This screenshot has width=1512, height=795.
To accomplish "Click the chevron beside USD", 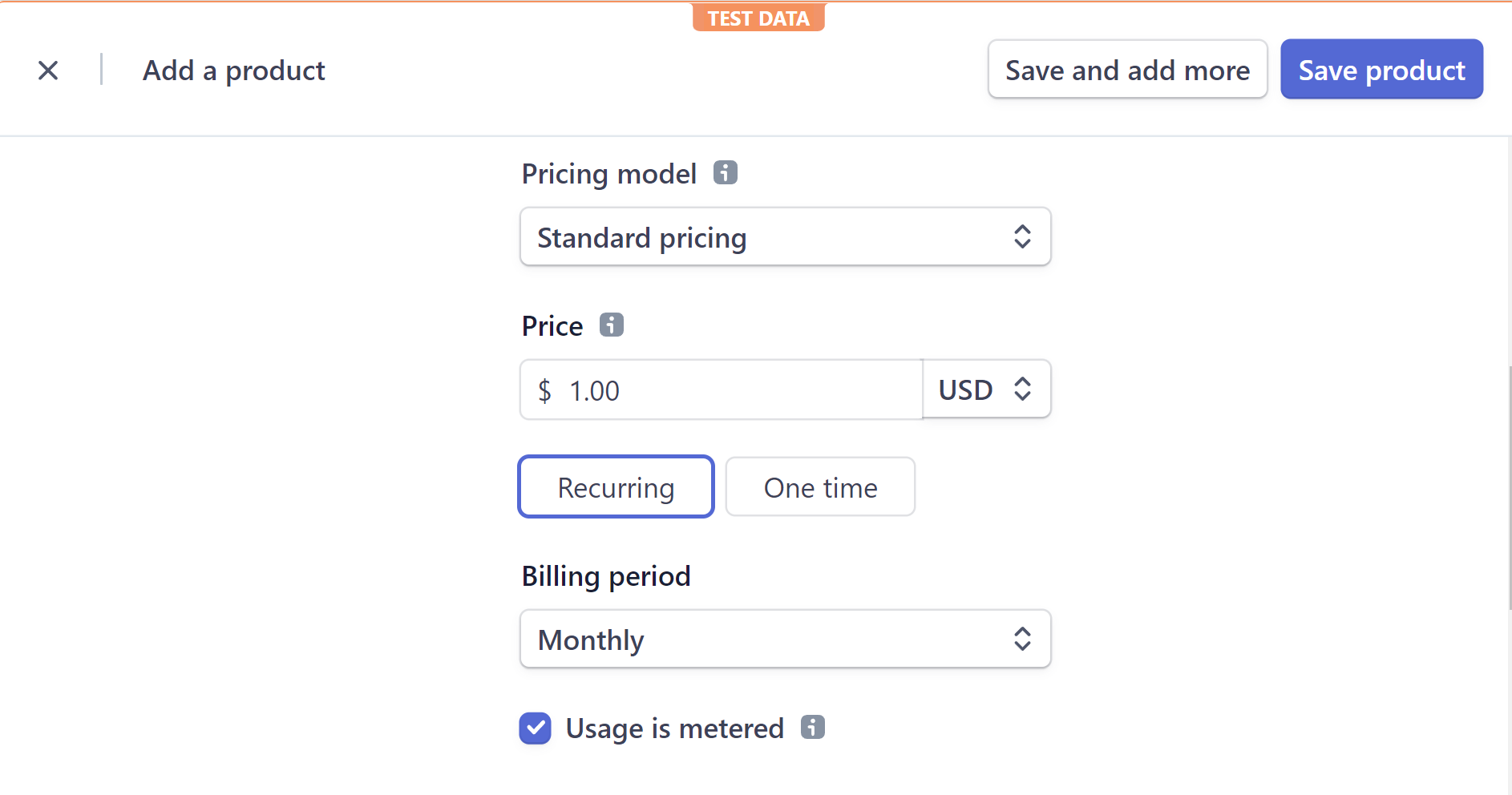I will pos(1024,389).
